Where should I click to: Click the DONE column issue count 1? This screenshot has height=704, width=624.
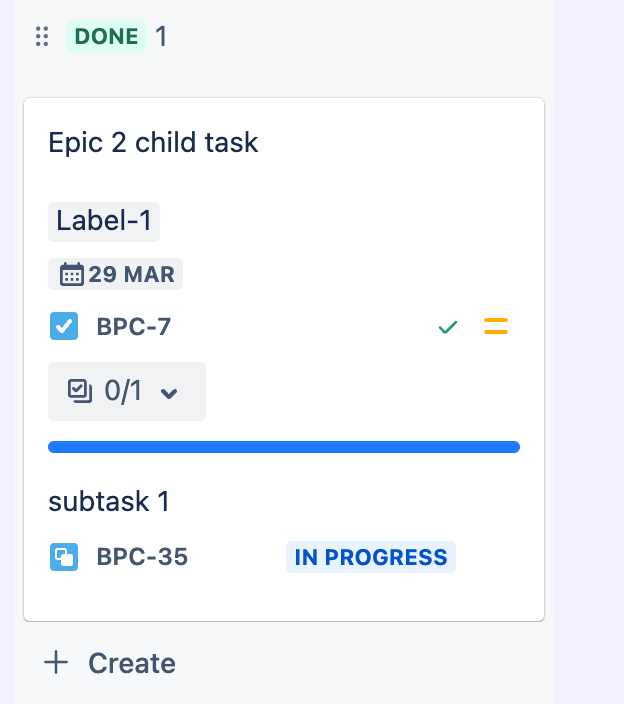161,36
